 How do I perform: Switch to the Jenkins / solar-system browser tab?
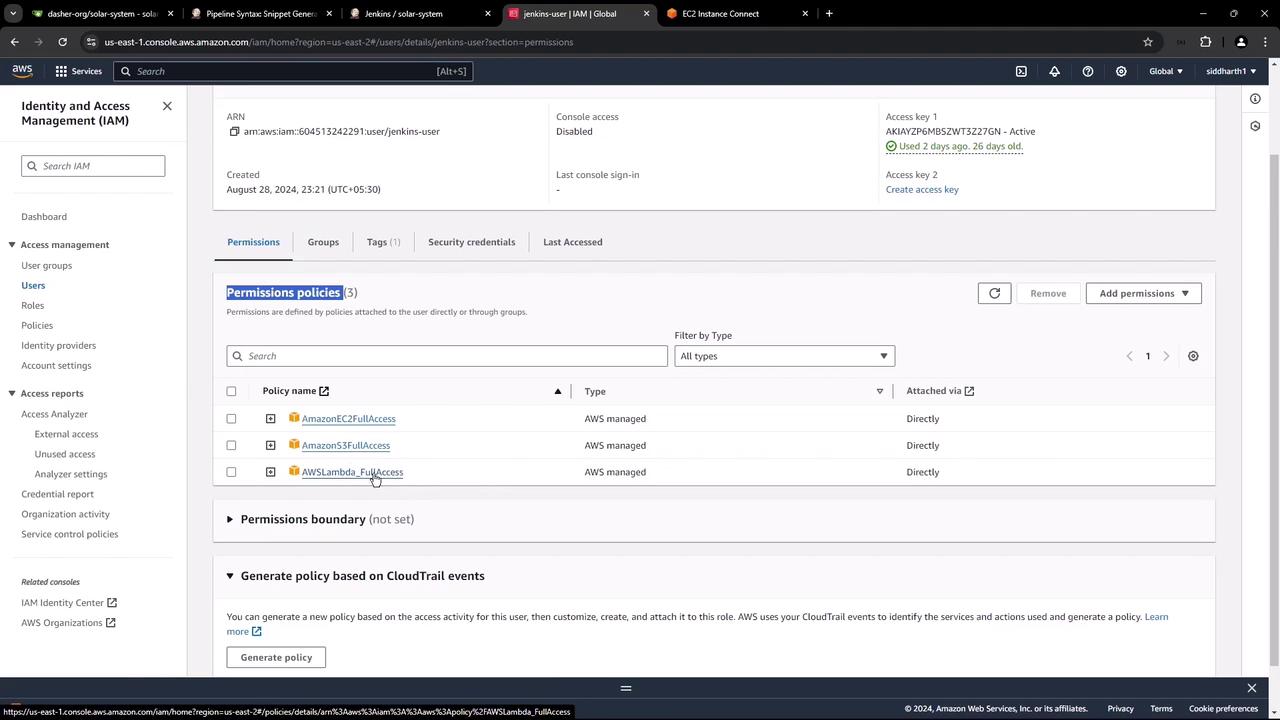point(420,14)
